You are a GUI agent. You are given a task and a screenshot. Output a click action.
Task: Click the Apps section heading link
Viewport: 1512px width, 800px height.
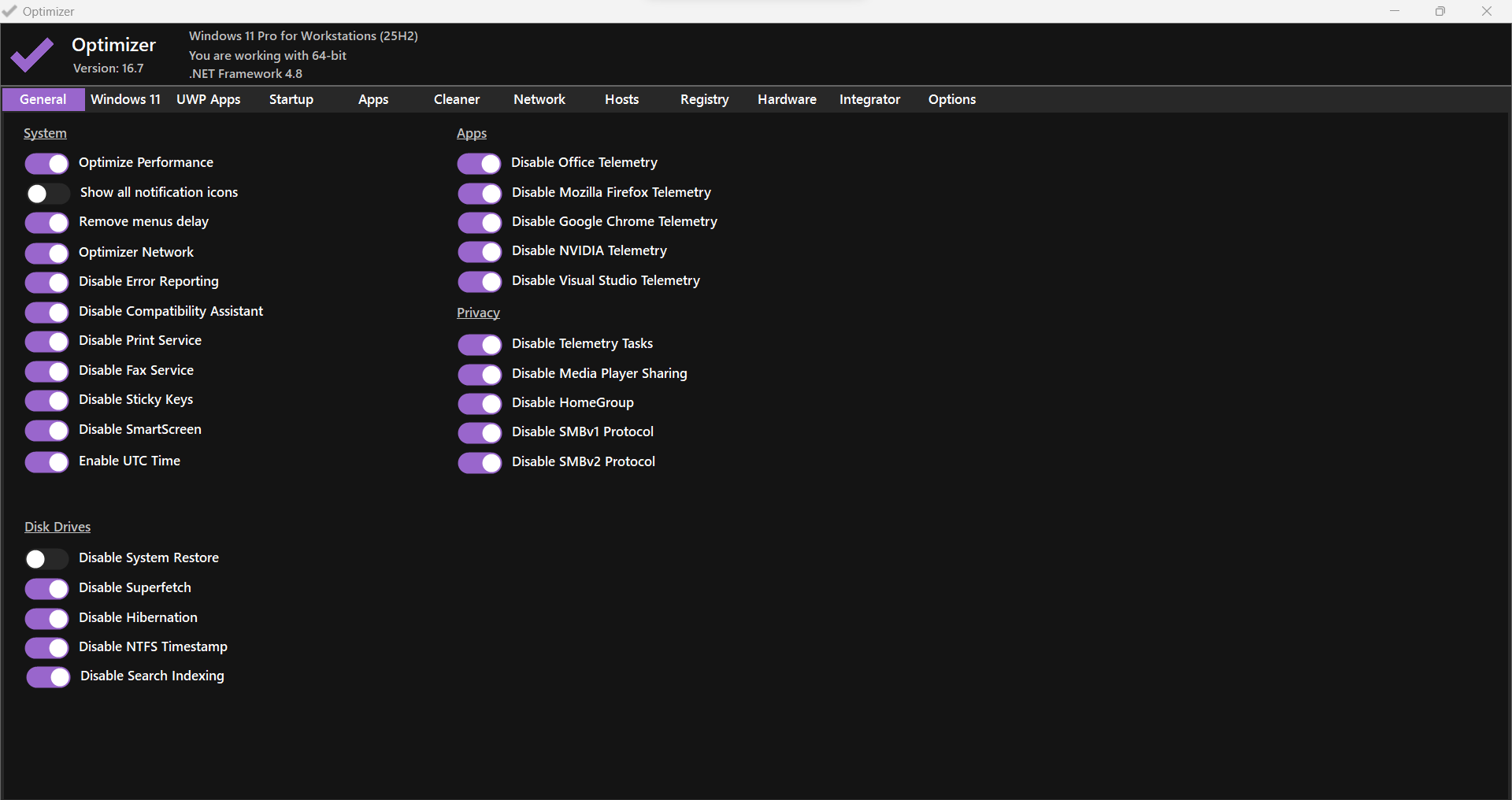pyautogui.click(x=472, y=133)
